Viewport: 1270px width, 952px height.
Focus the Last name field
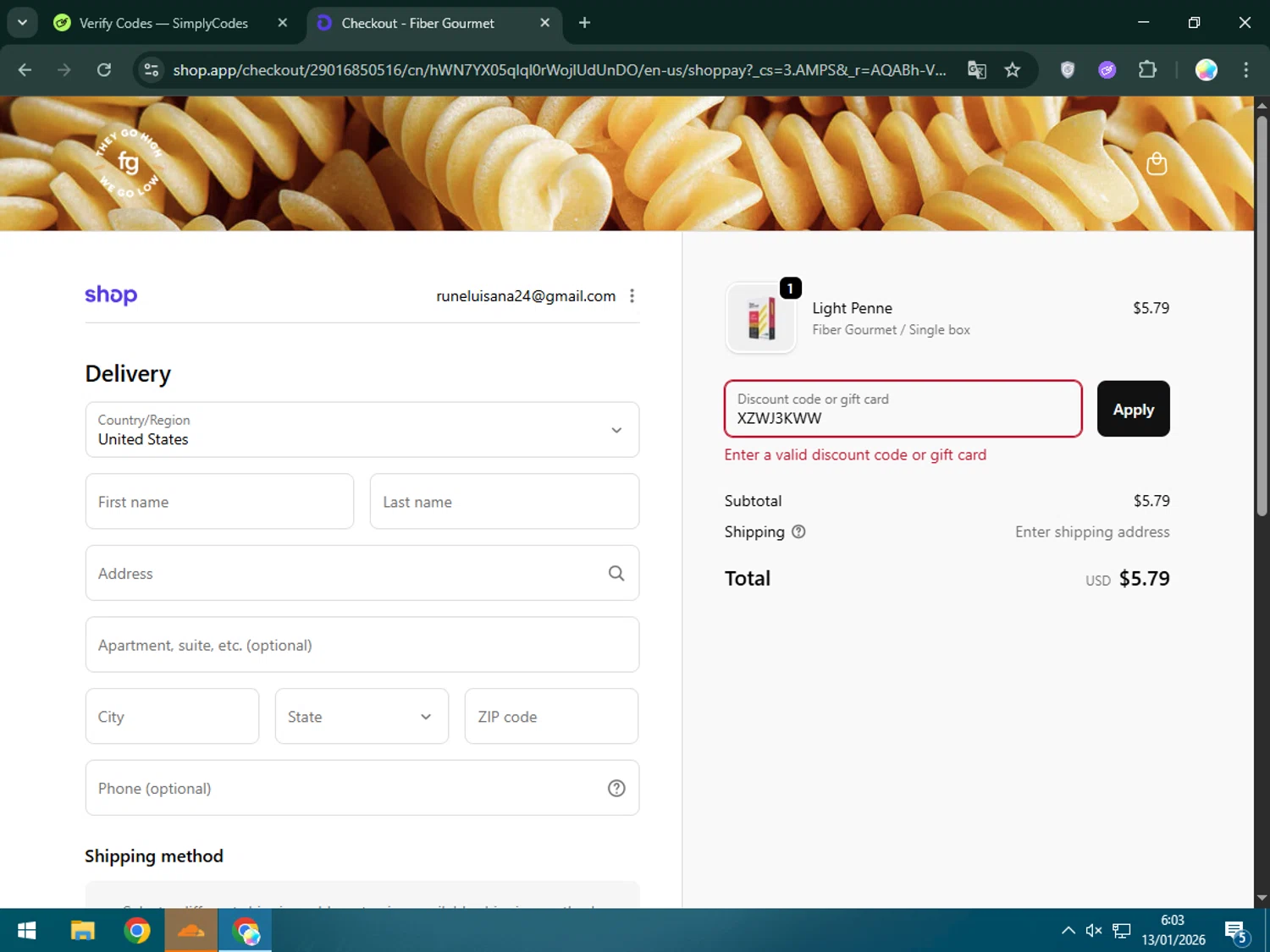coord(505,502)
